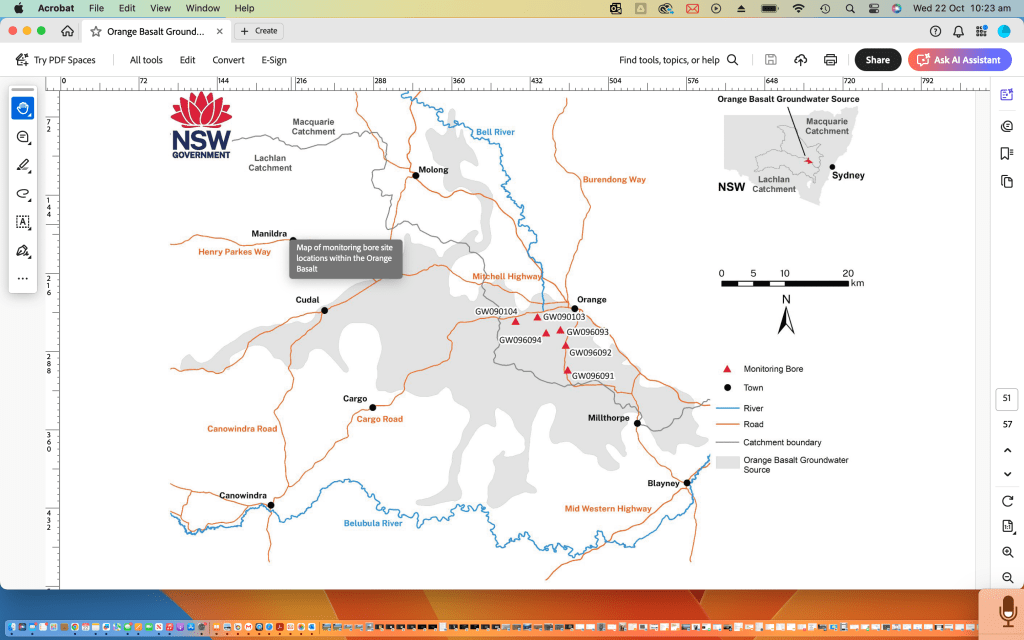Rotate the page view with the rotate icon
The image size is (1024, 640).
click(x=1007, y=501)
